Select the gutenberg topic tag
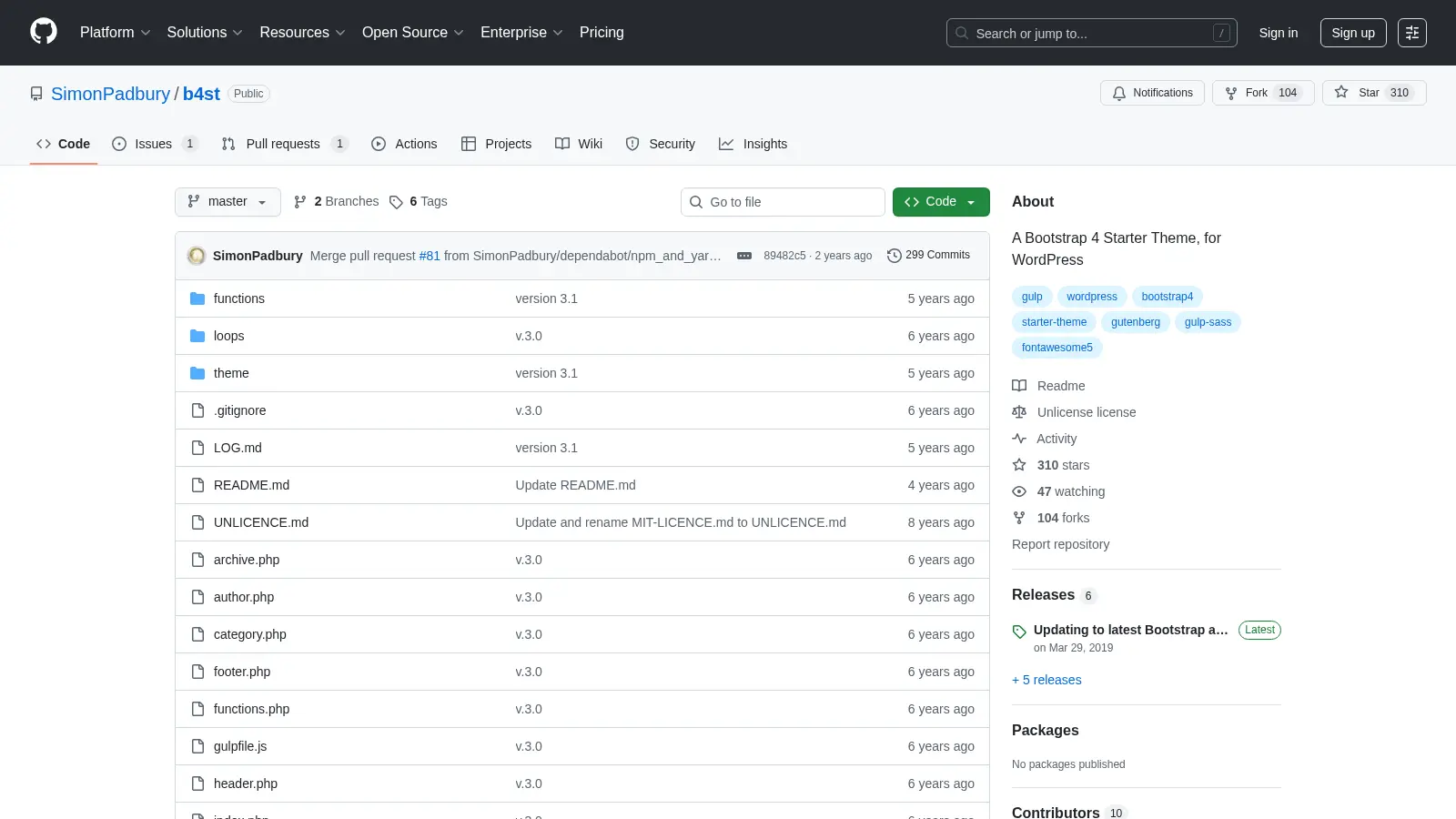The width and height of the screenshot is (1456, 819). [1135, 322]
